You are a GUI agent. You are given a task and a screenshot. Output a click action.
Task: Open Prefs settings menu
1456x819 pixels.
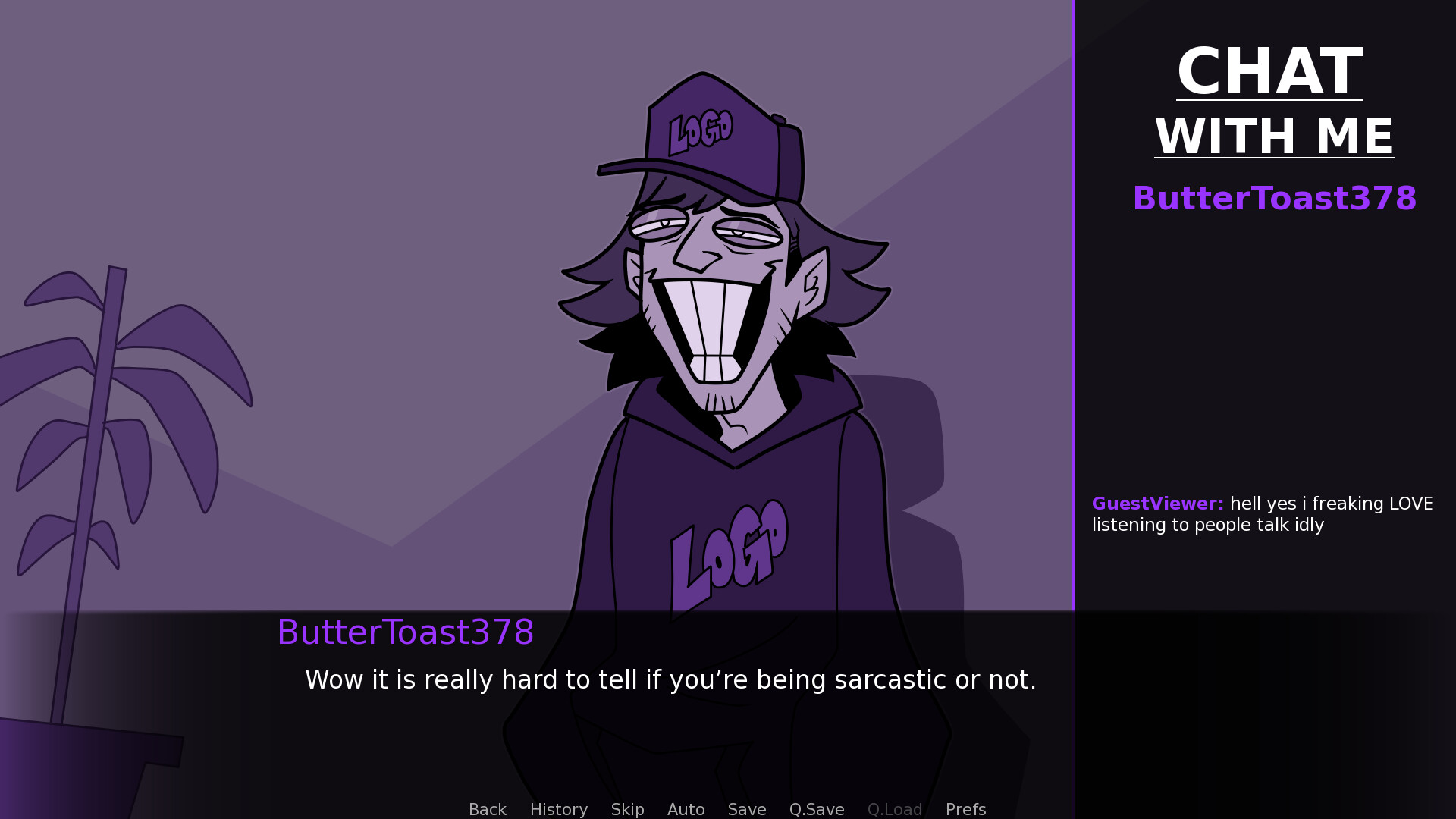pyautogui.click(x=965, y=809)
